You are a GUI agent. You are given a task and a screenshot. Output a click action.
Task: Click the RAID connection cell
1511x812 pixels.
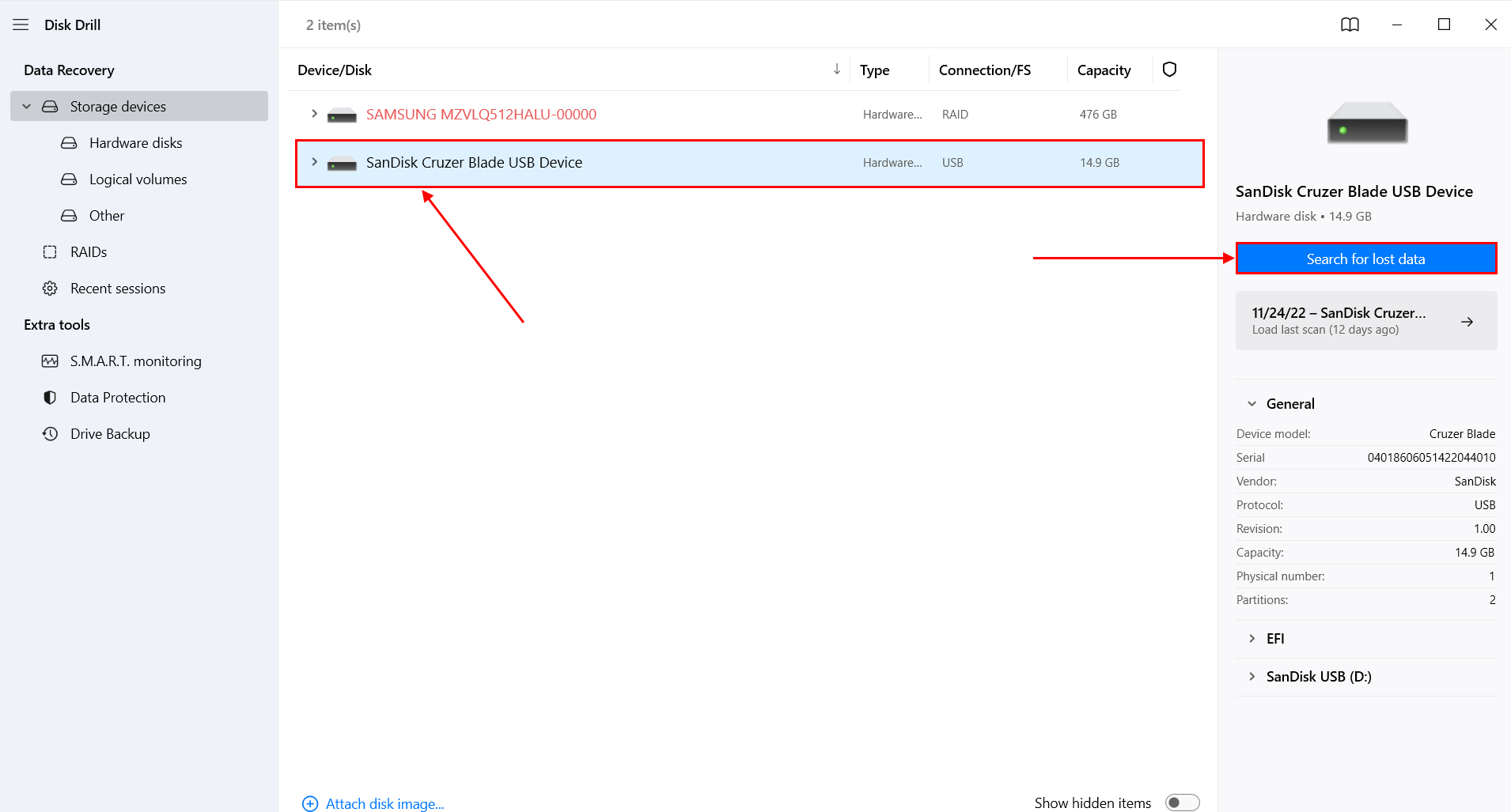[x=955, y=114]
